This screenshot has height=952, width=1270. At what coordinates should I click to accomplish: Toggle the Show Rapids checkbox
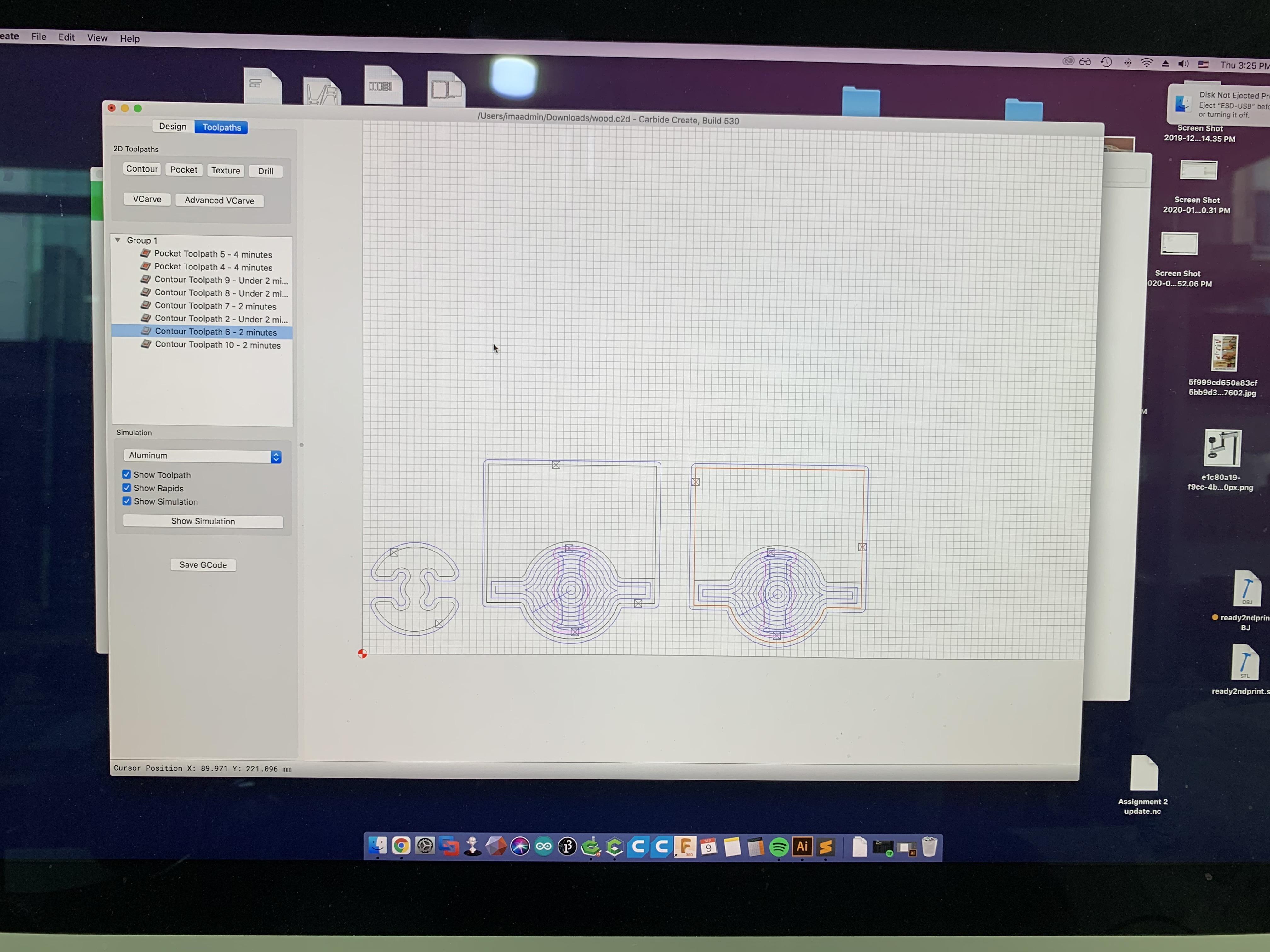(126, 488)
